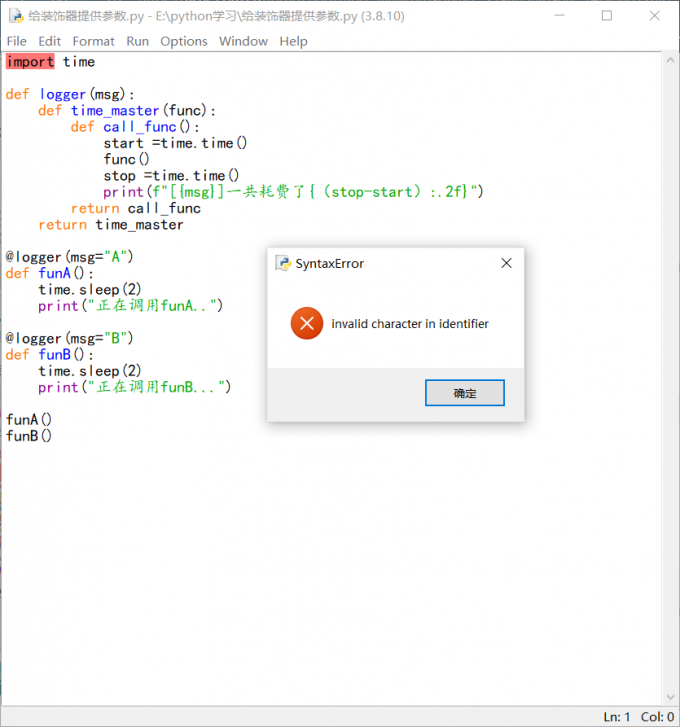Open the Edit menu
This screenshot has width=680, height=727.
[49, 41]
